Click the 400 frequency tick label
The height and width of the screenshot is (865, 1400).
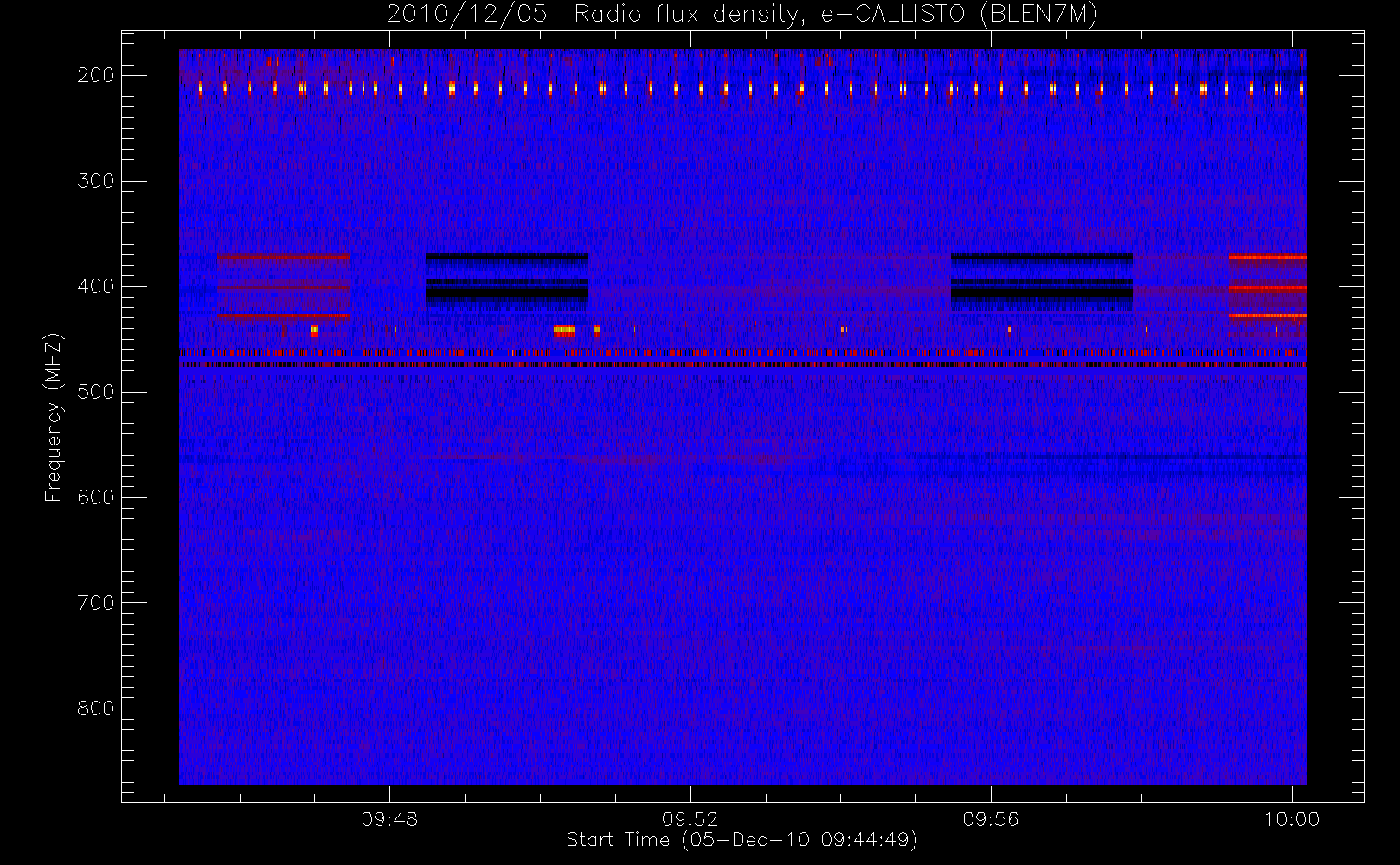[x=96, y=286]
